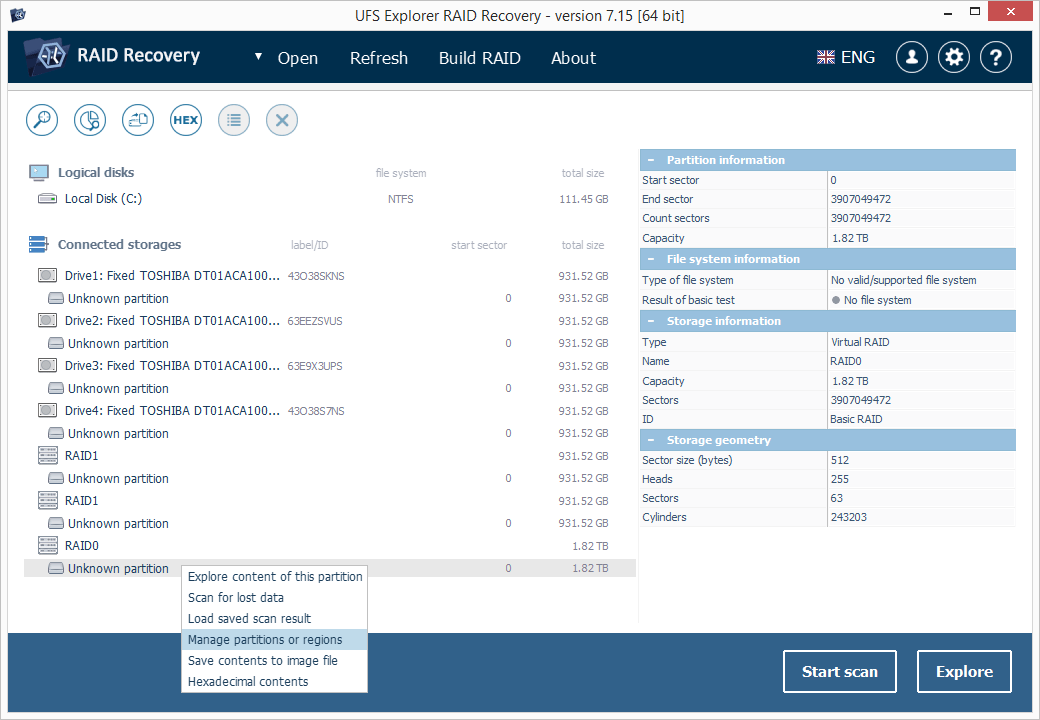Choose Manage partitions or regions

(275, 640)
